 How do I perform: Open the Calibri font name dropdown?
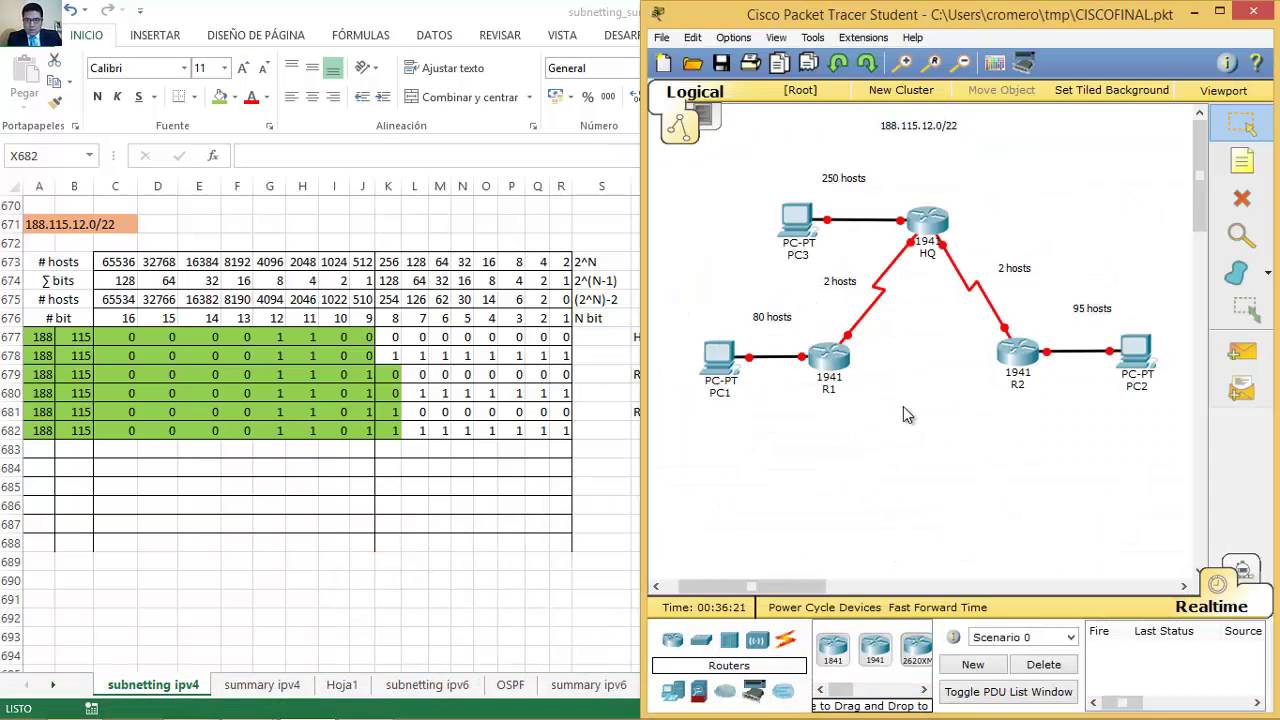[184, 68]
